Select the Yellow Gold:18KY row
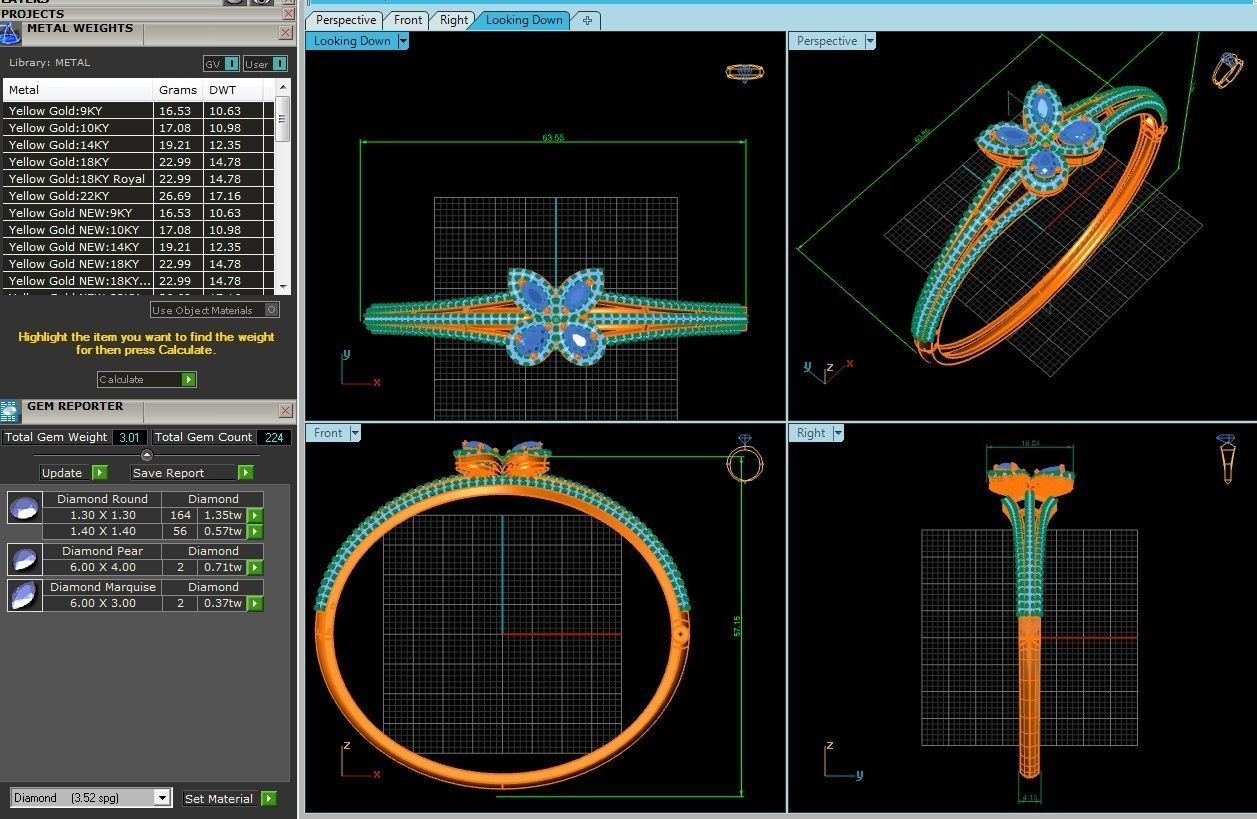This screenshot has height=819, width=1257. point(139,162)
